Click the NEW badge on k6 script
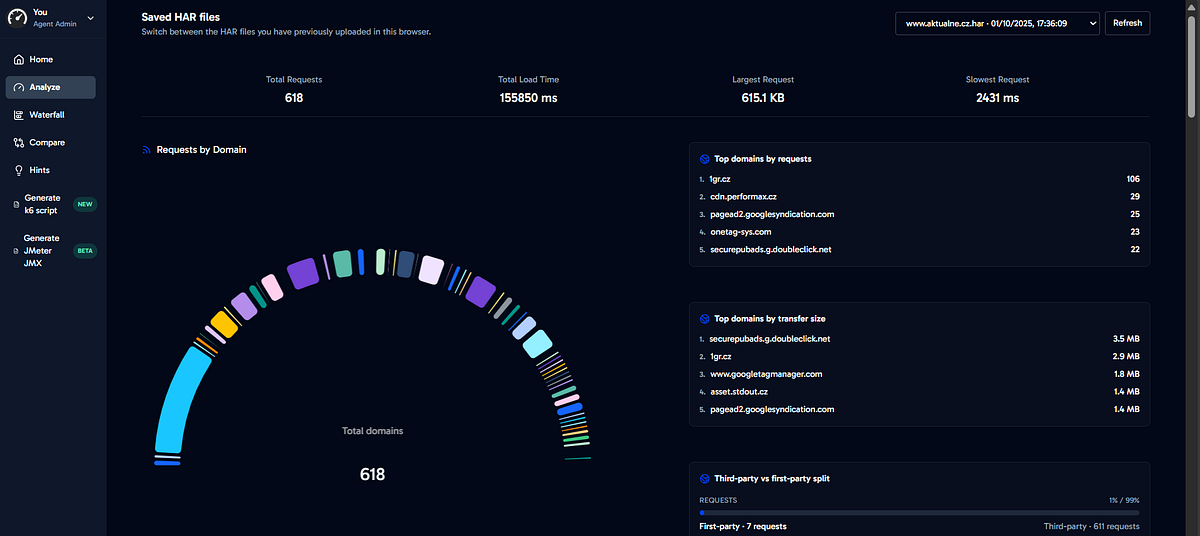Viewport: 1200px width, 536px height. point(85,204)
